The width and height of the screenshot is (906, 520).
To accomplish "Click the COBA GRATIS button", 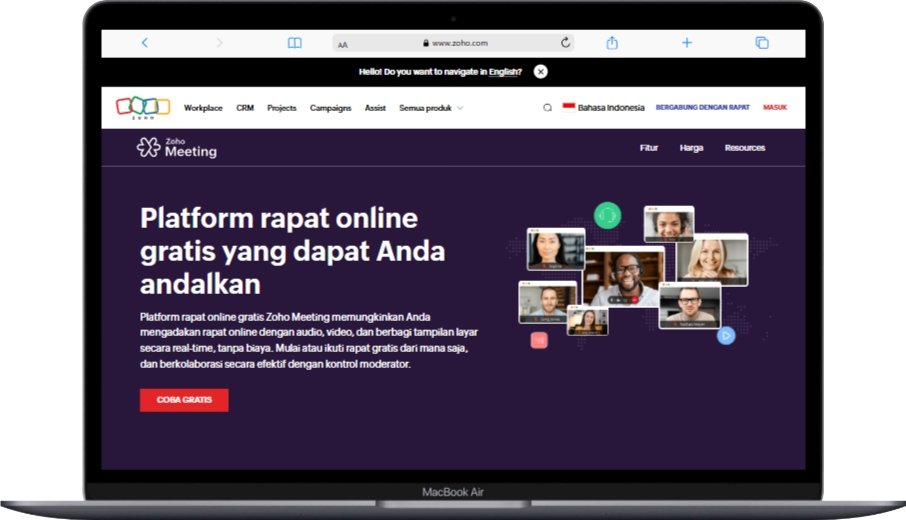I will point(184,400).
